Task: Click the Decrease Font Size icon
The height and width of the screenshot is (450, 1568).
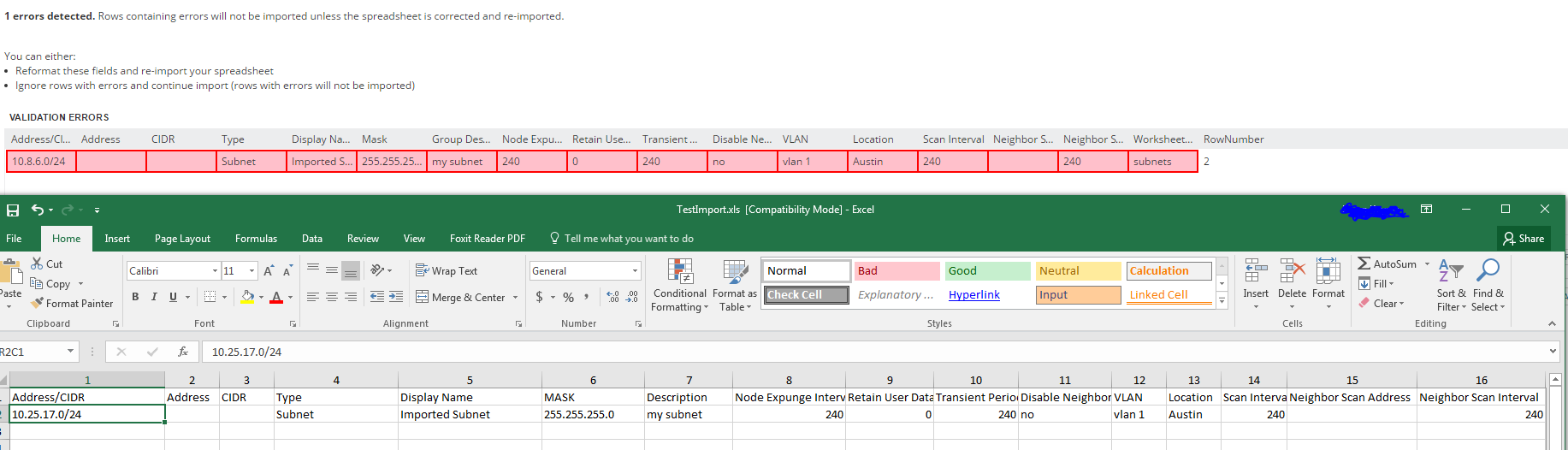Action: pyautogui.click(x=288, y=270)
